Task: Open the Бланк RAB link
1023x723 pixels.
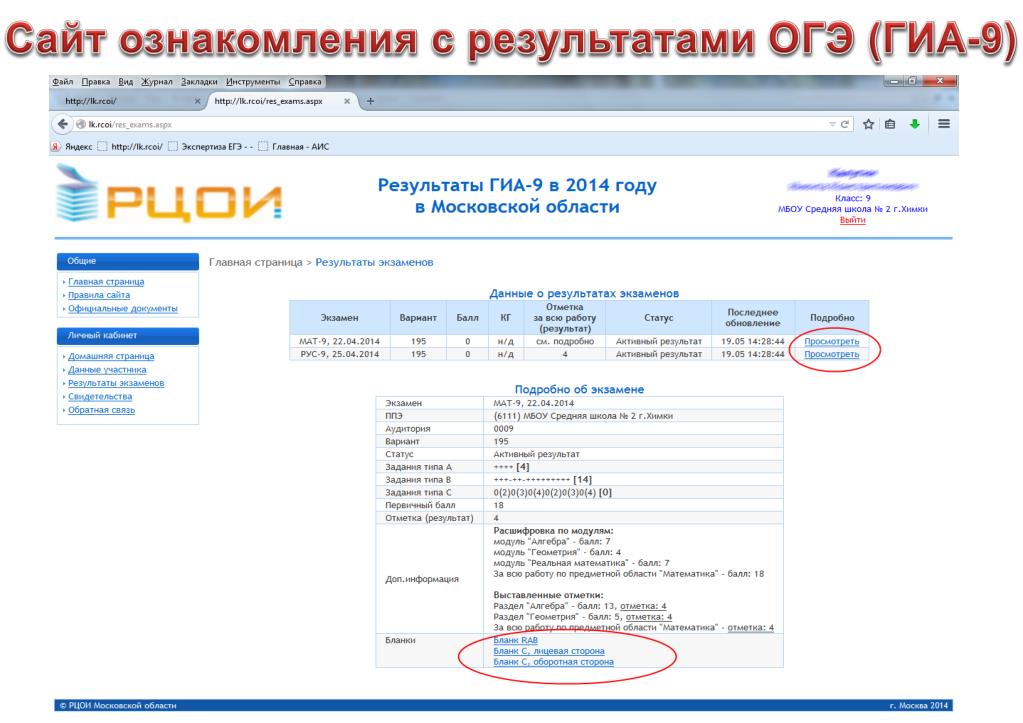Action: click(515, 640)
